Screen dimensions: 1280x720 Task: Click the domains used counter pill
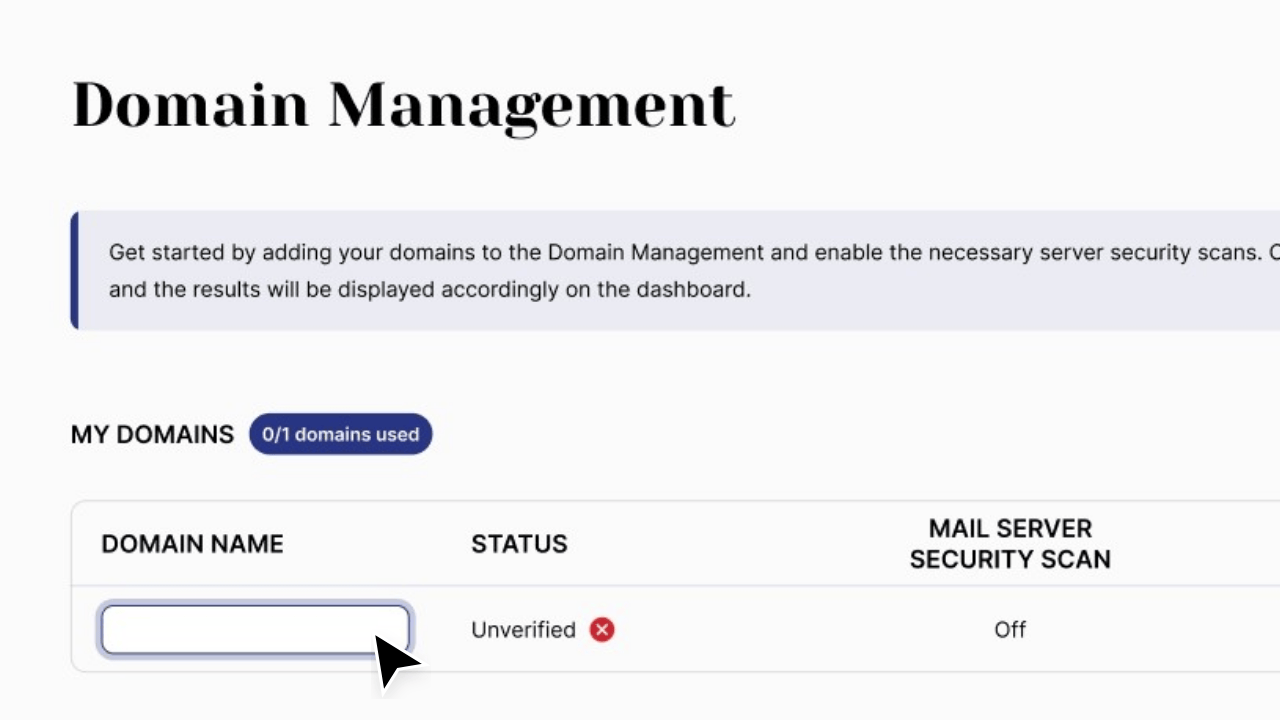pos(340,434)
